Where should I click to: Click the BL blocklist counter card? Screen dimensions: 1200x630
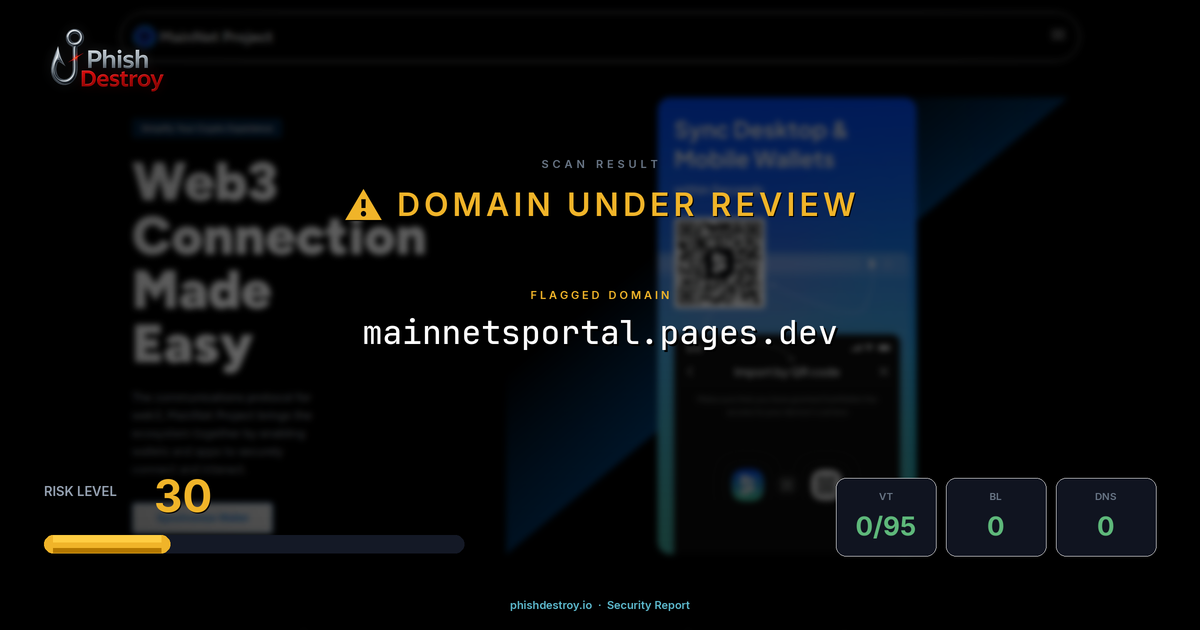(x=996, y=517)
